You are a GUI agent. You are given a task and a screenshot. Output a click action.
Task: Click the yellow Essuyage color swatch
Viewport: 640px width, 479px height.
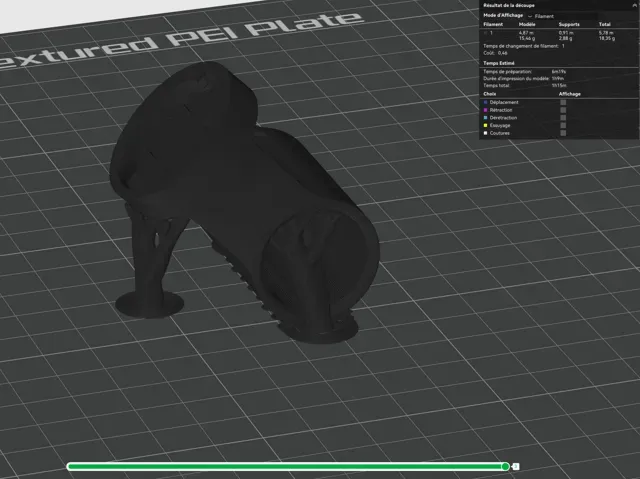click(485, 125)
